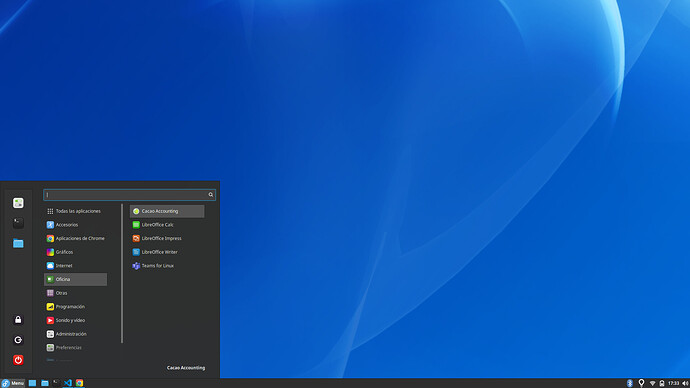The width and height of the screenshot is (690, 388).
Task: Log out using the circular arrow icon
Action: tap(18, 340)
